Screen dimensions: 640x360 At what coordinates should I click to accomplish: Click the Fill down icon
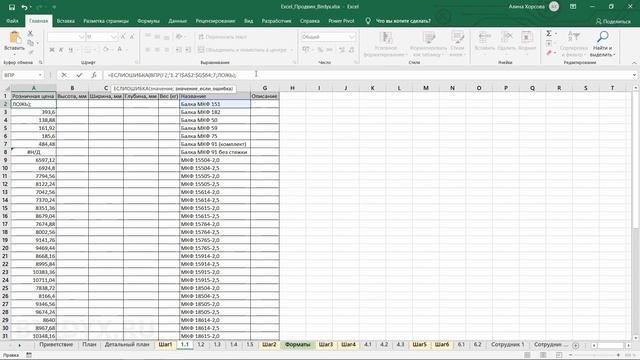tap(549, 43)
